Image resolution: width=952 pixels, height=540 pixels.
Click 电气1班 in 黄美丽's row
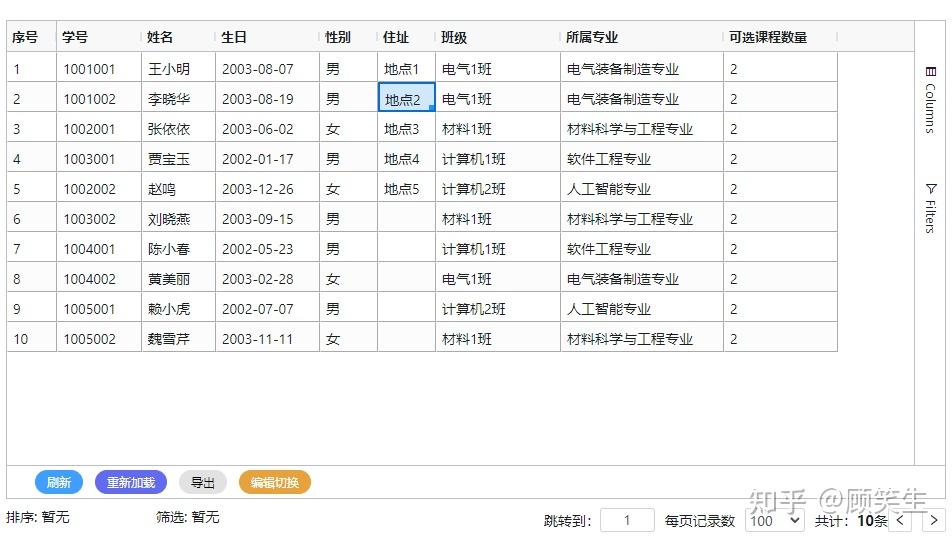[x=498, y=278]
